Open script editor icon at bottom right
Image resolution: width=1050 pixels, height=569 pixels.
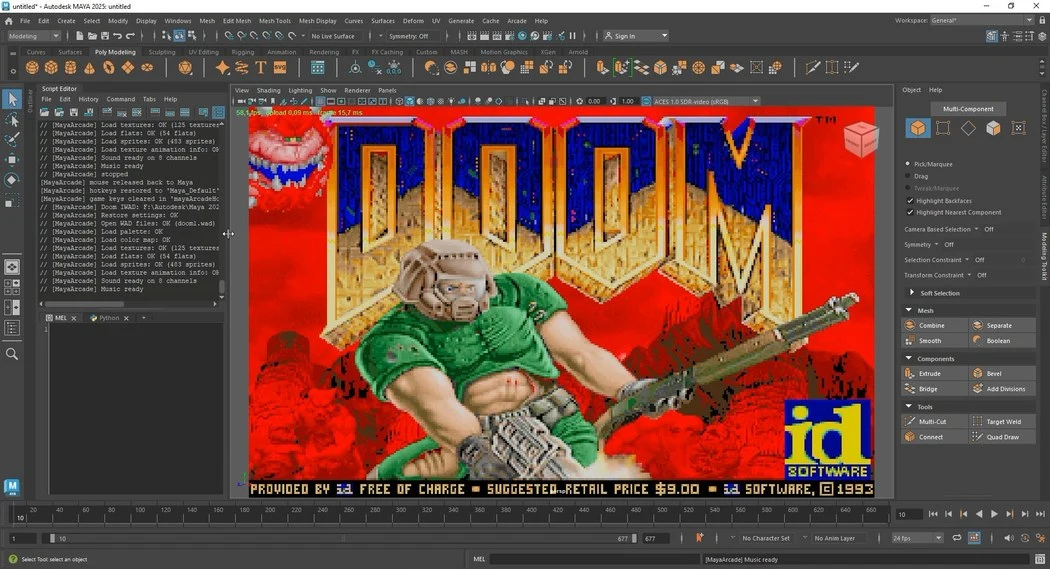pos(1040,559)
